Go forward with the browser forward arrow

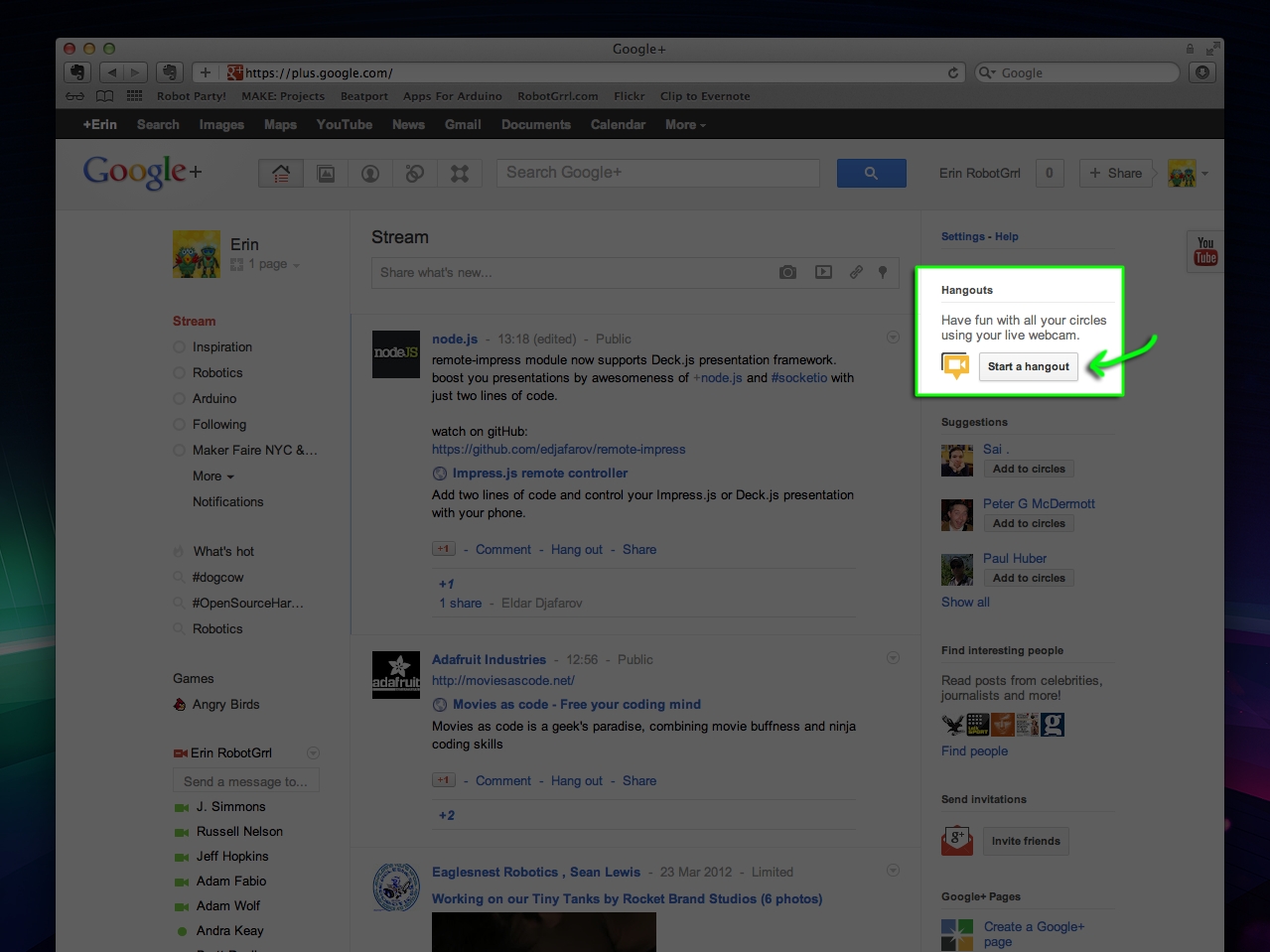click(135, 72)
